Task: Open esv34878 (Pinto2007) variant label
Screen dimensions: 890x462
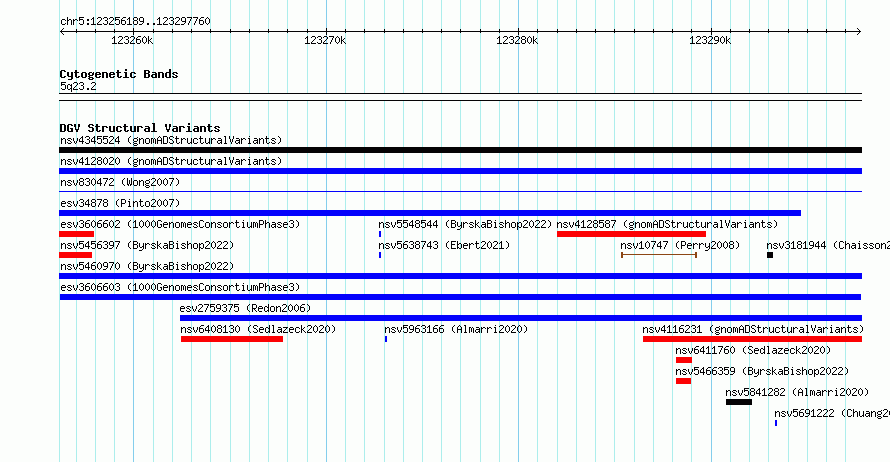Action: [x=120, y=203]
